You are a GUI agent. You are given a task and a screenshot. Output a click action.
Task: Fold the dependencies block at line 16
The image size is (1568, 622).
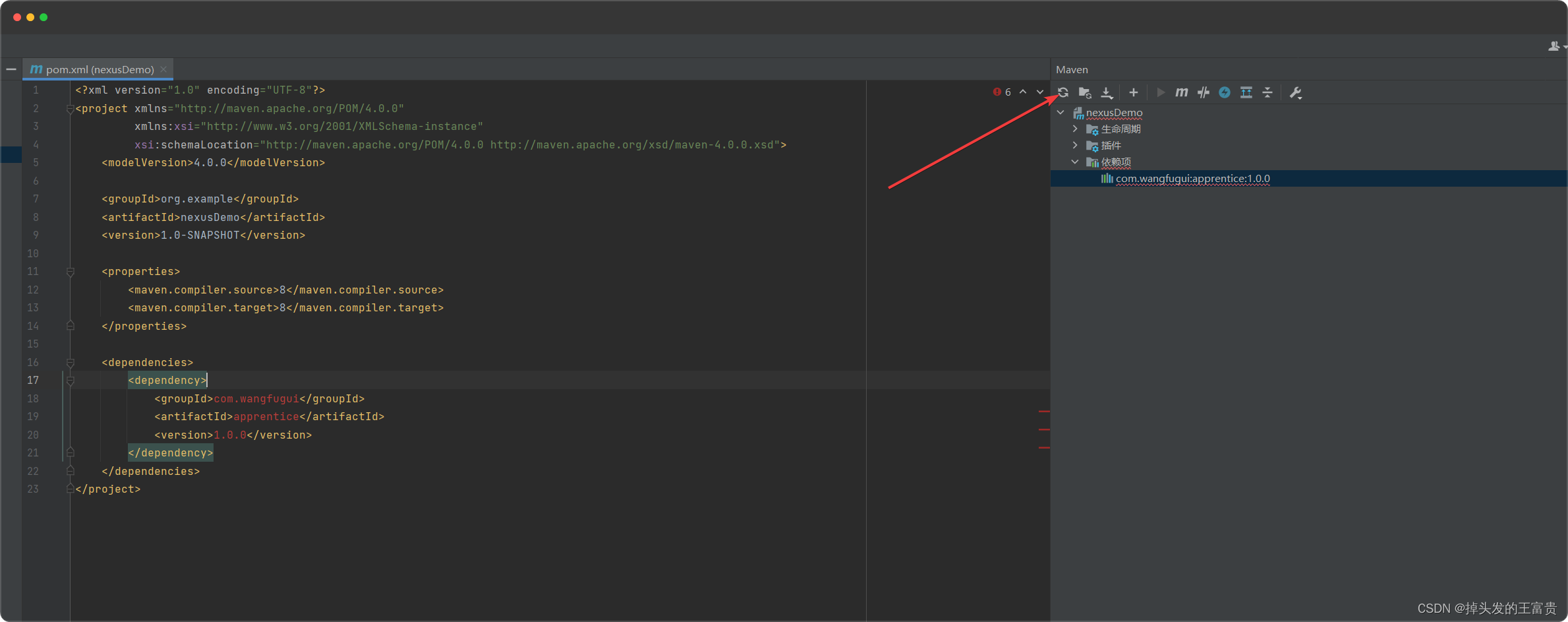[70, 363]
